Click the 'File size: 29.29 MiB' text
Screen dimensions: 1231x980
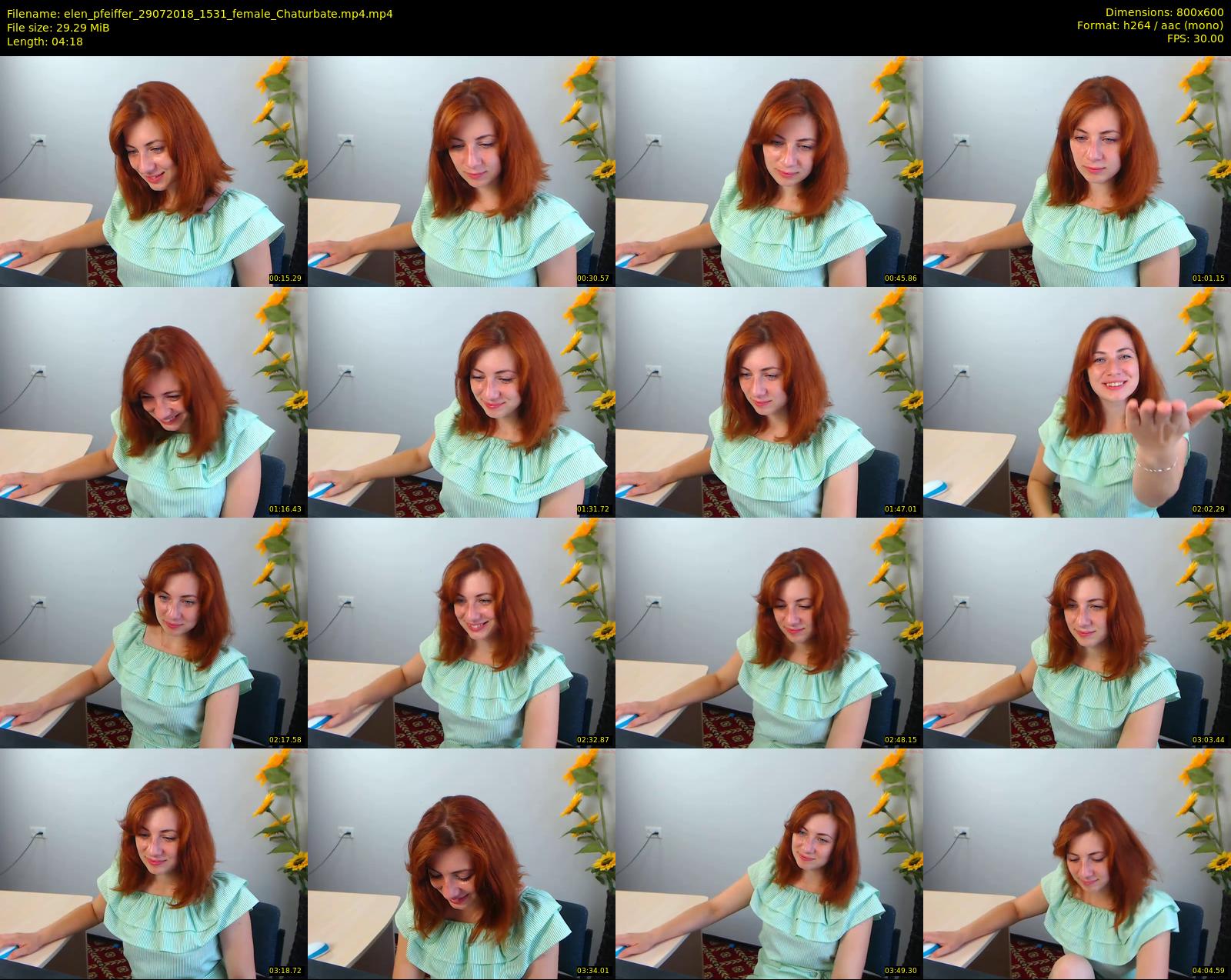coord(58,28)
